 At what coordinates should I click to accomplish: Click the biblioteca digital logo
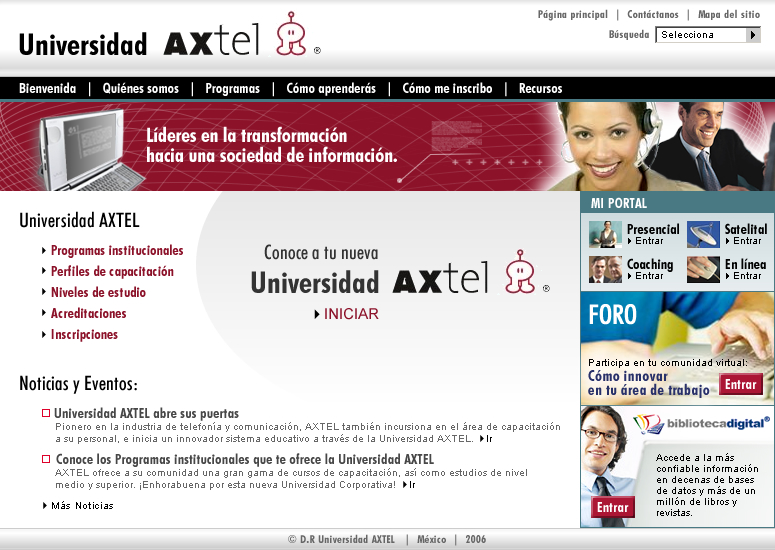tap(701, 424)
